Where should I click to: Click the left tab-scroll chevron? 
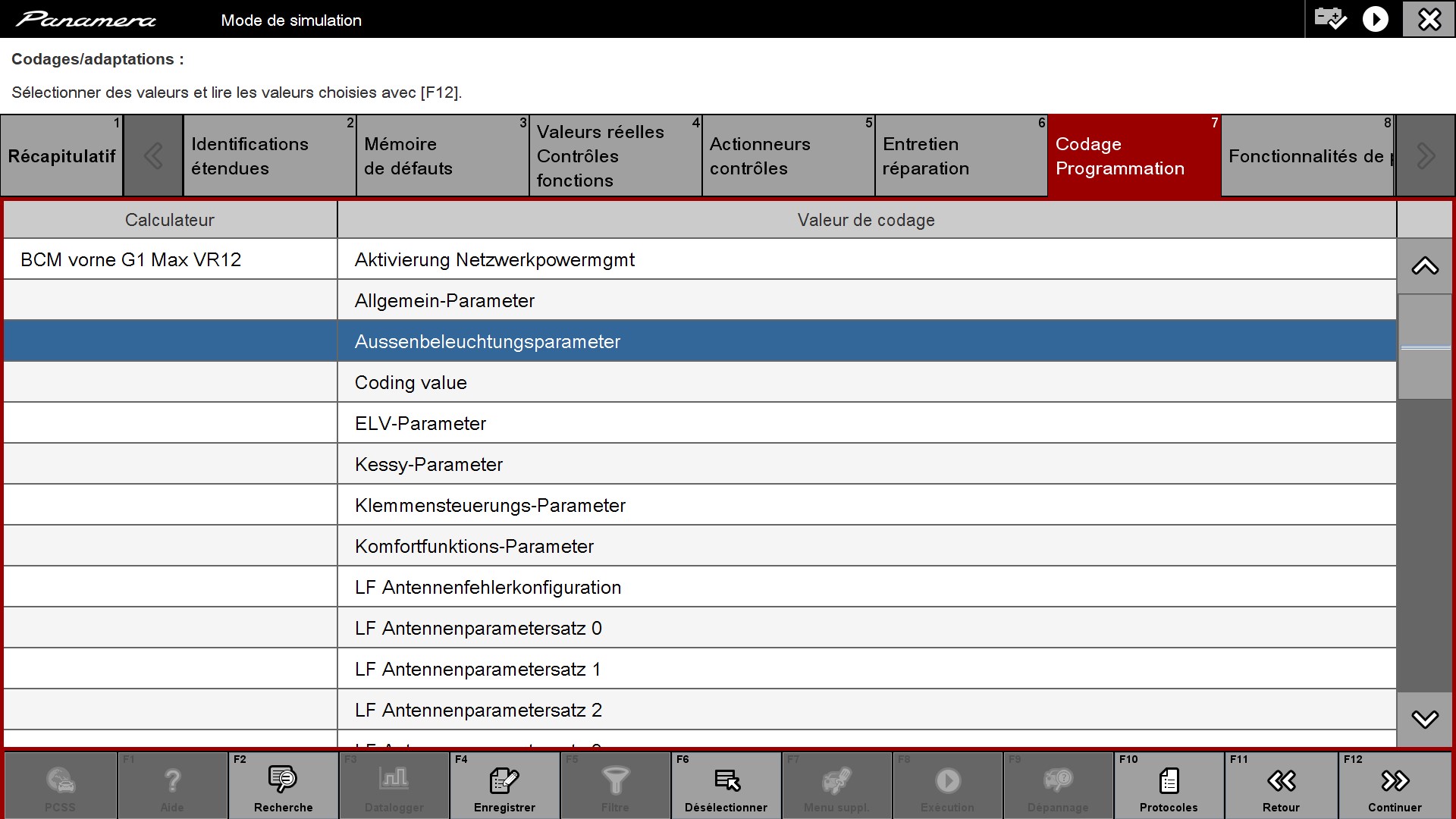click(x=153, y=155)
